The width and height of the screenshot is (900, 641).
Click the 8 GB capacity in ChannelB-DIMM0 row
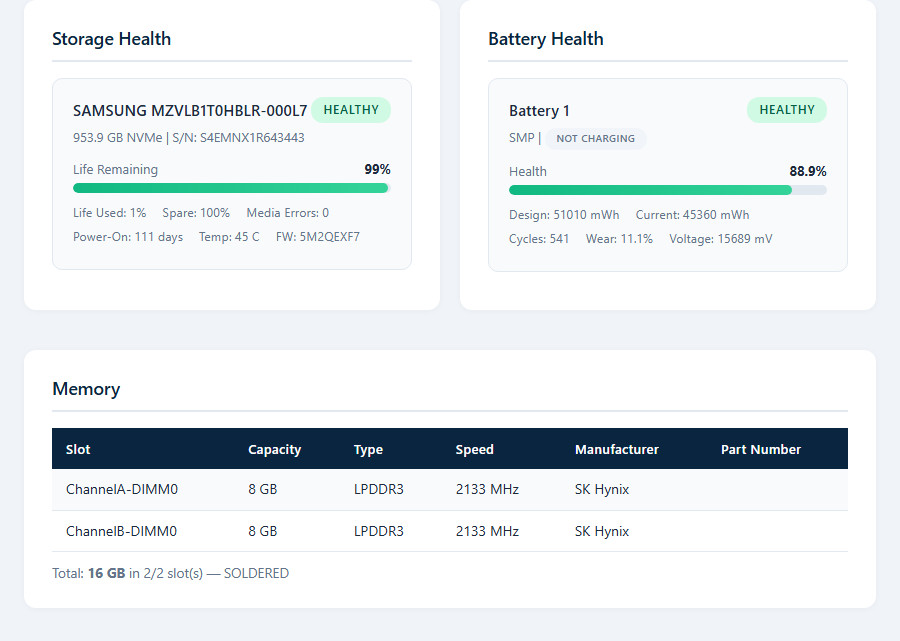pyautogui.click(x=263, y=531)
